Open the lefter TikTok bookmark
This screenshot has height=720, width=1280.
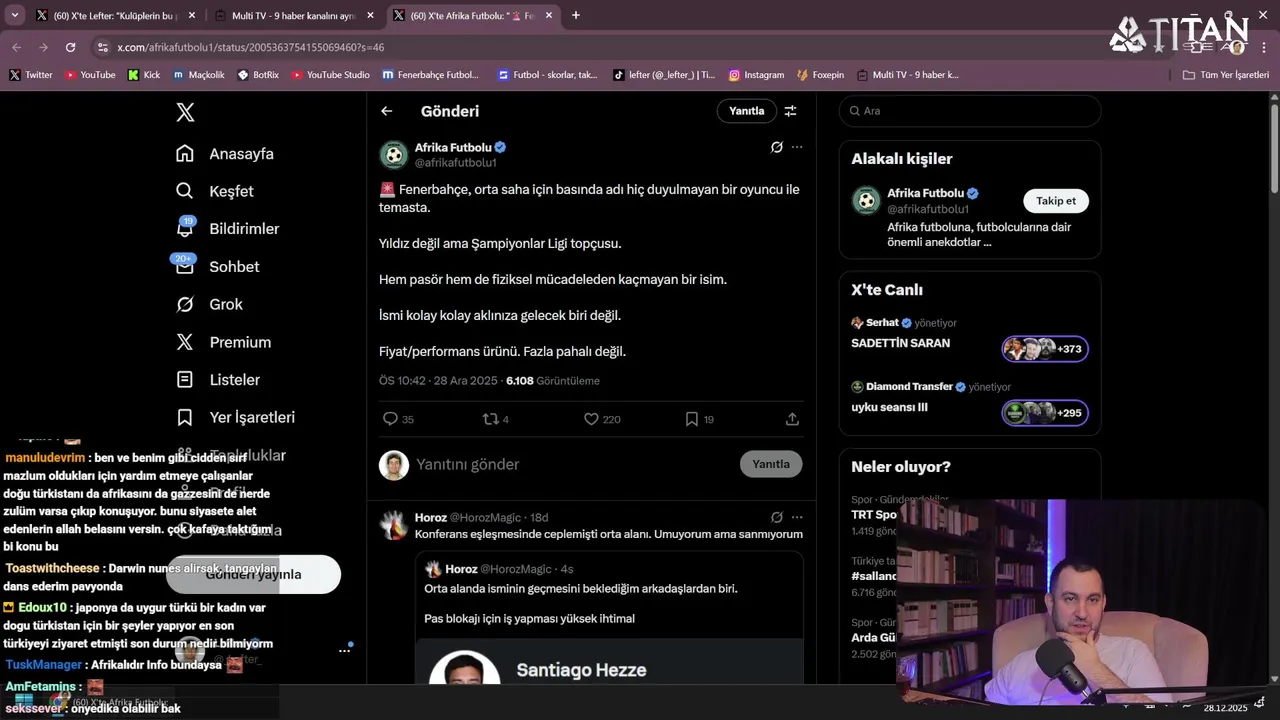pyautogui.click(x=664, y=75)
